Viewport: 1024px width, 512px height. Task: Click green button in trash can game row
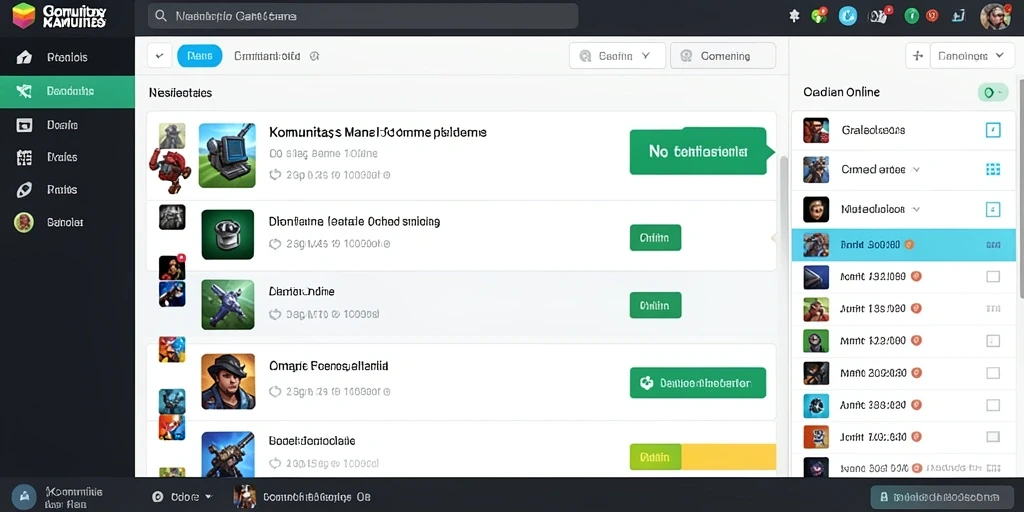click(x=655, y=238)
